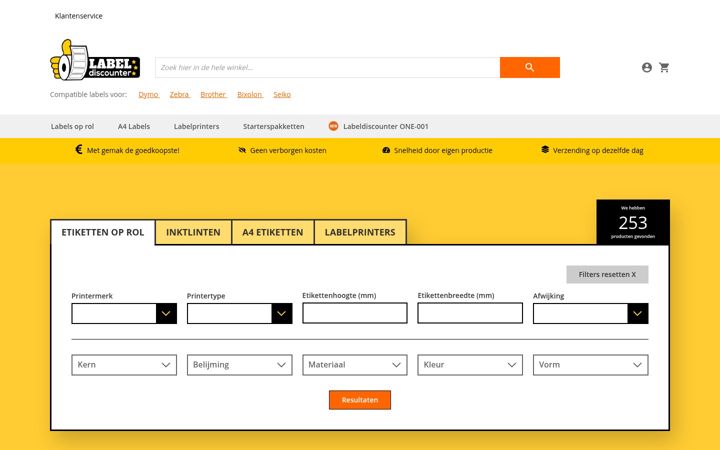Viewport: 720px width, 450px height.
Task: Open the Bixolon compatible labels link
Action: (250, 94)
